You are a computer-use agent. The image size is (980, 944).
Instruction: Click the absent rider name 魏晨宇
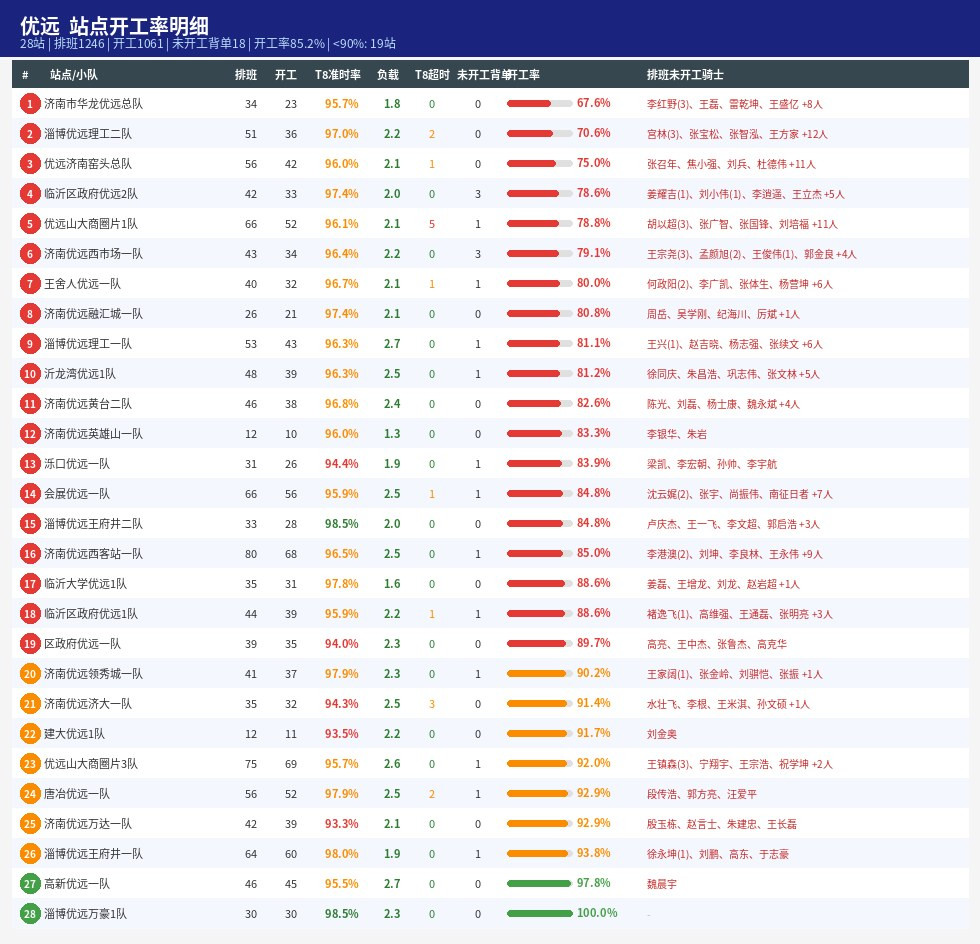tap(662, 884)
